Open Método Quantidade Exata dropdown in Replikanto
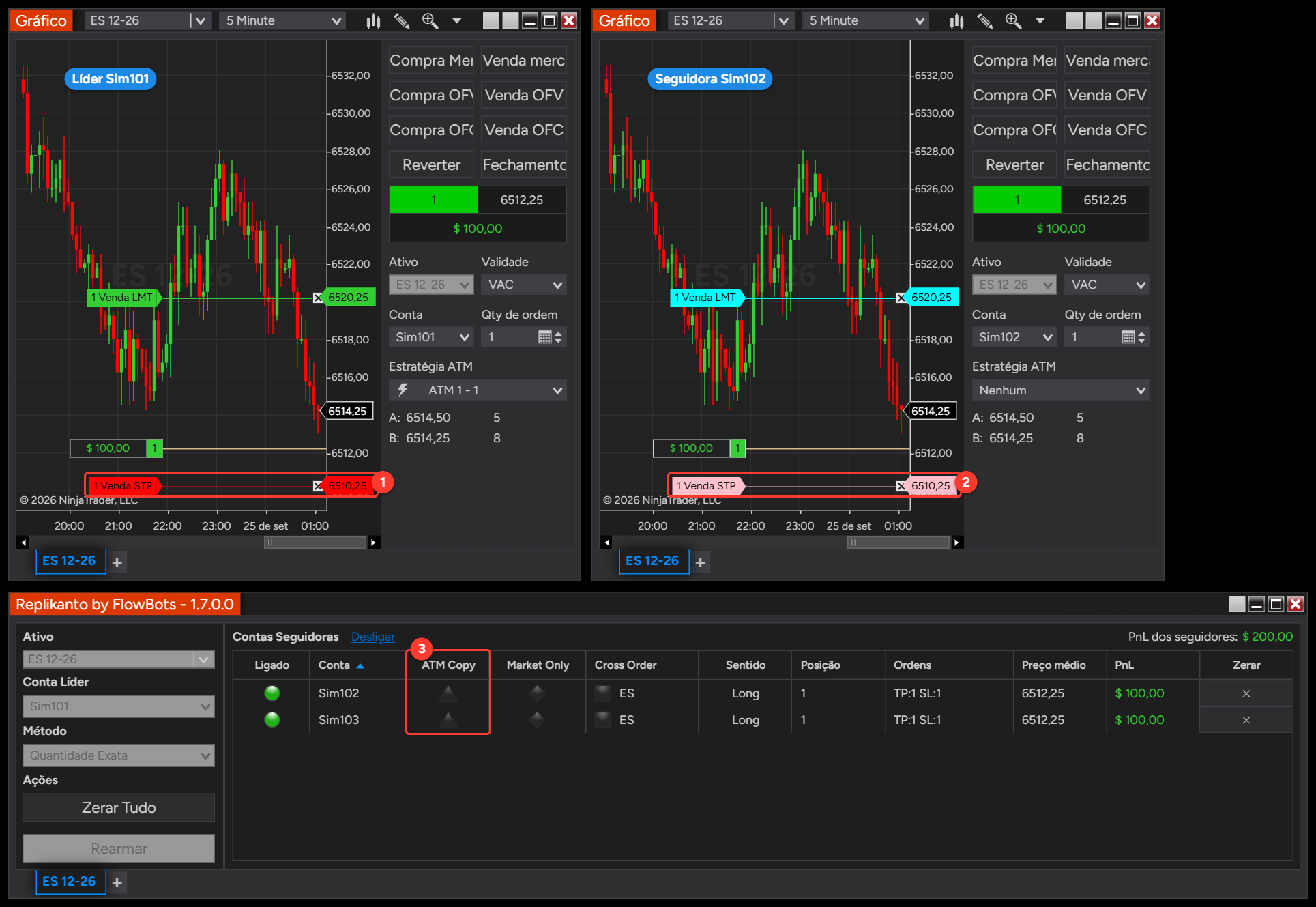The image size is (1316, 907). tap(119, 755)
